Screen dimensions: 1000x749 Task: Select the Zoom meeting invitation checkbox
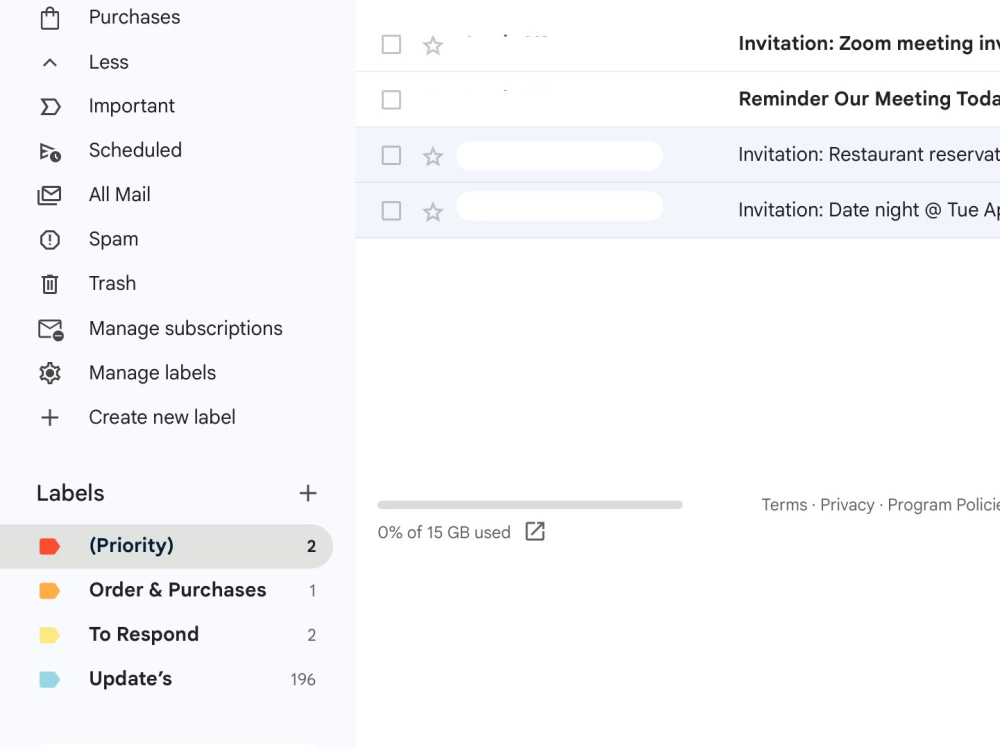391,45
